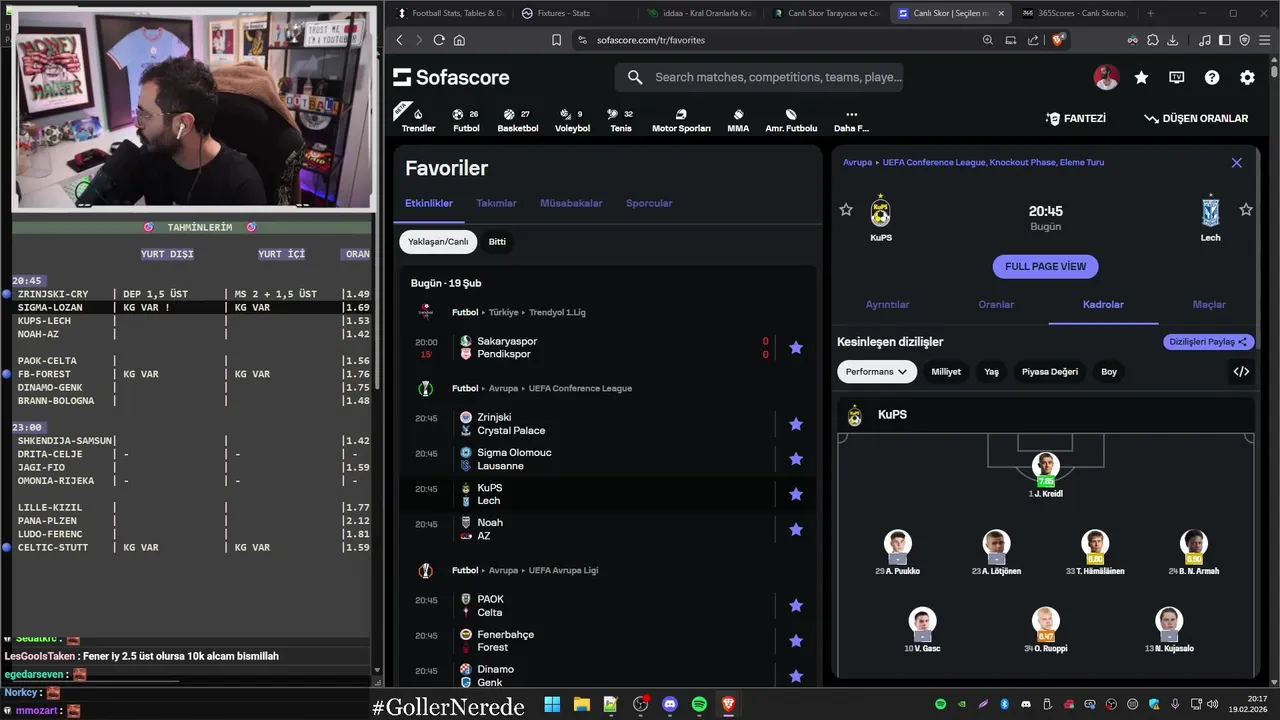This screenshot has width=1280, height=720.
Task: Unfavorite the Sakaryaspor vs Pendikspor match
Action: pos(796,348)
